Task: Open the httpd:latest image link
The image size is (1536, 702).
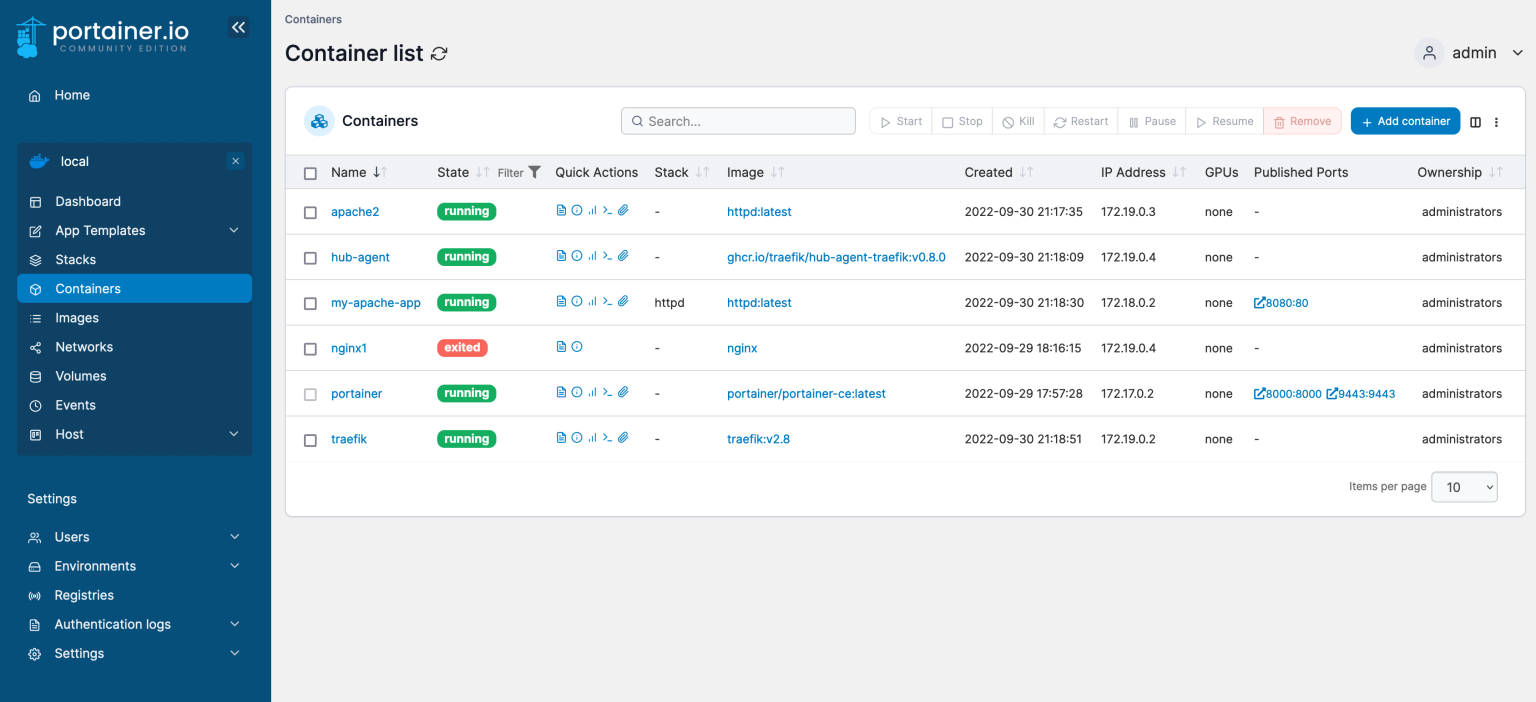Action: click(759, 211)
